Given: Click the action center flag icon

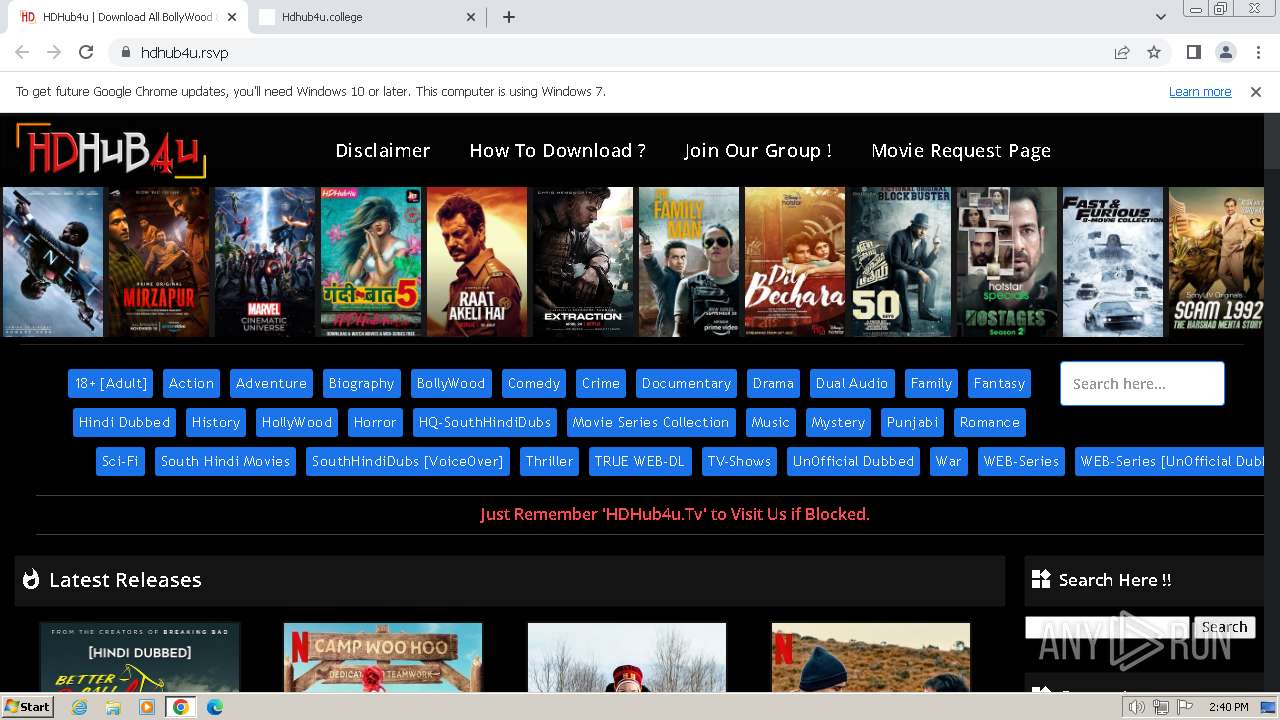Looking at the screenshot, I should click(1184, 707).
